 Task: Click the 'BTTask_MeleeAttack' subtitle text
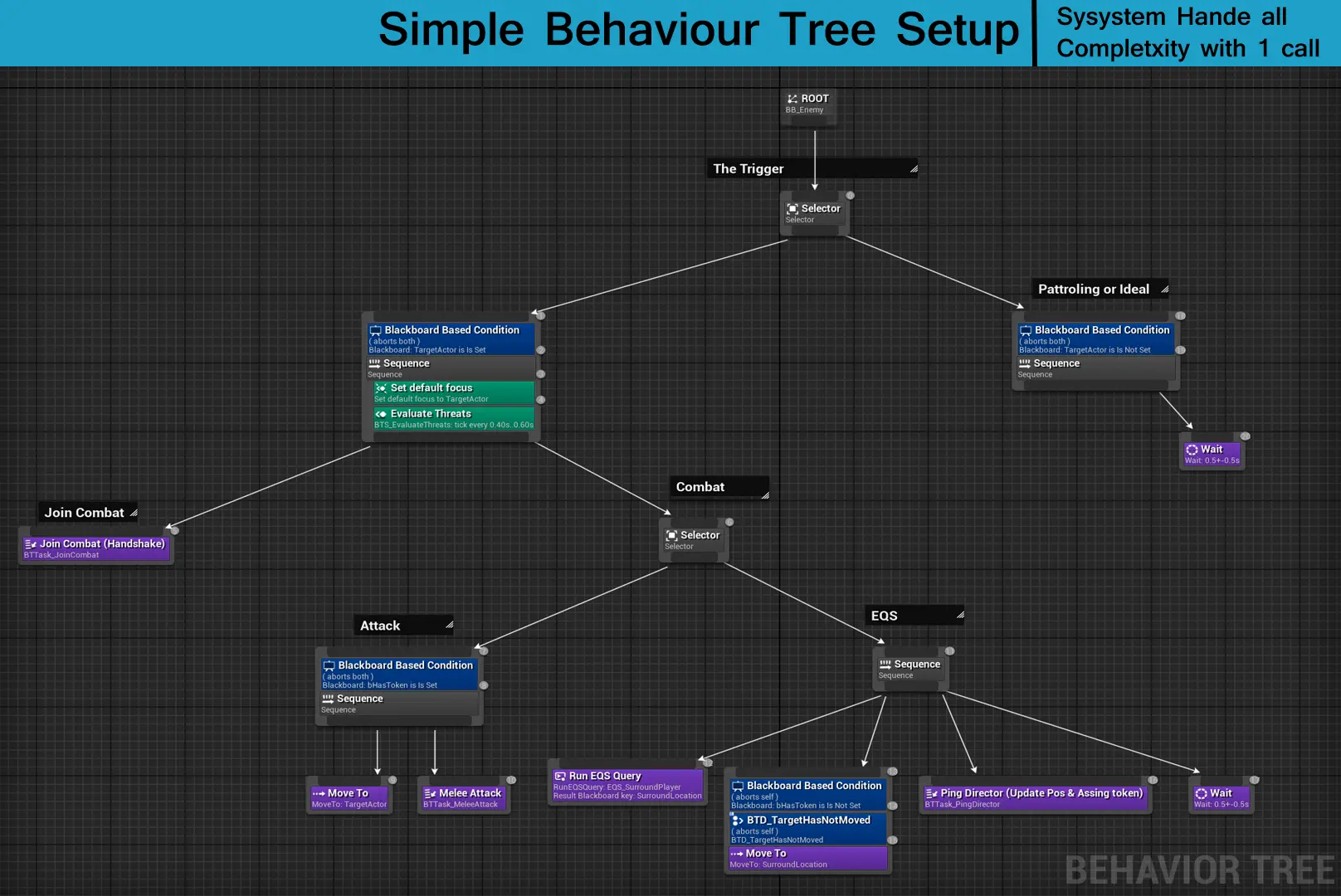pos(461,805)
